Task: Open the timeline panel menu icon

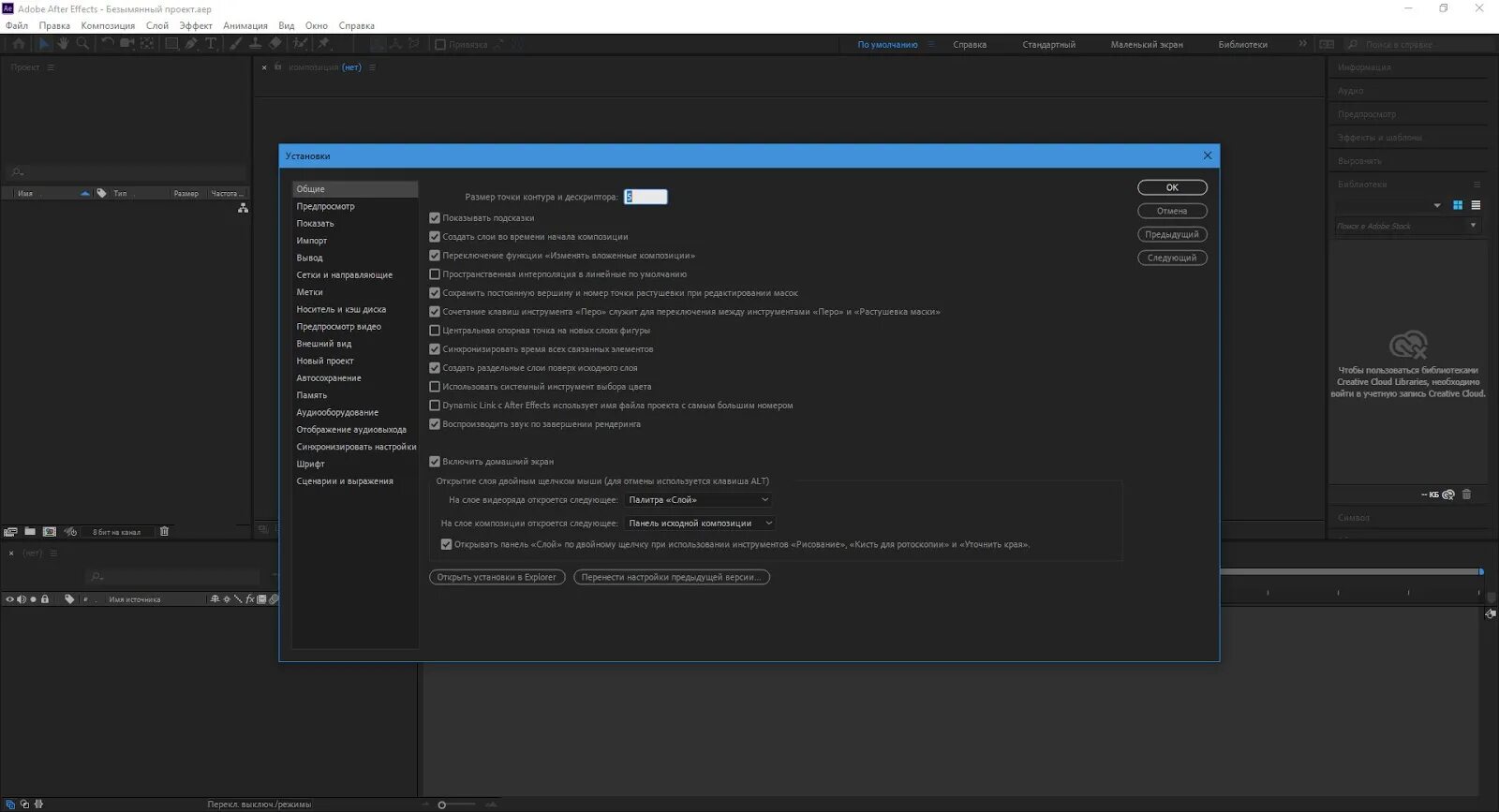Action: (x=53, y=554)
